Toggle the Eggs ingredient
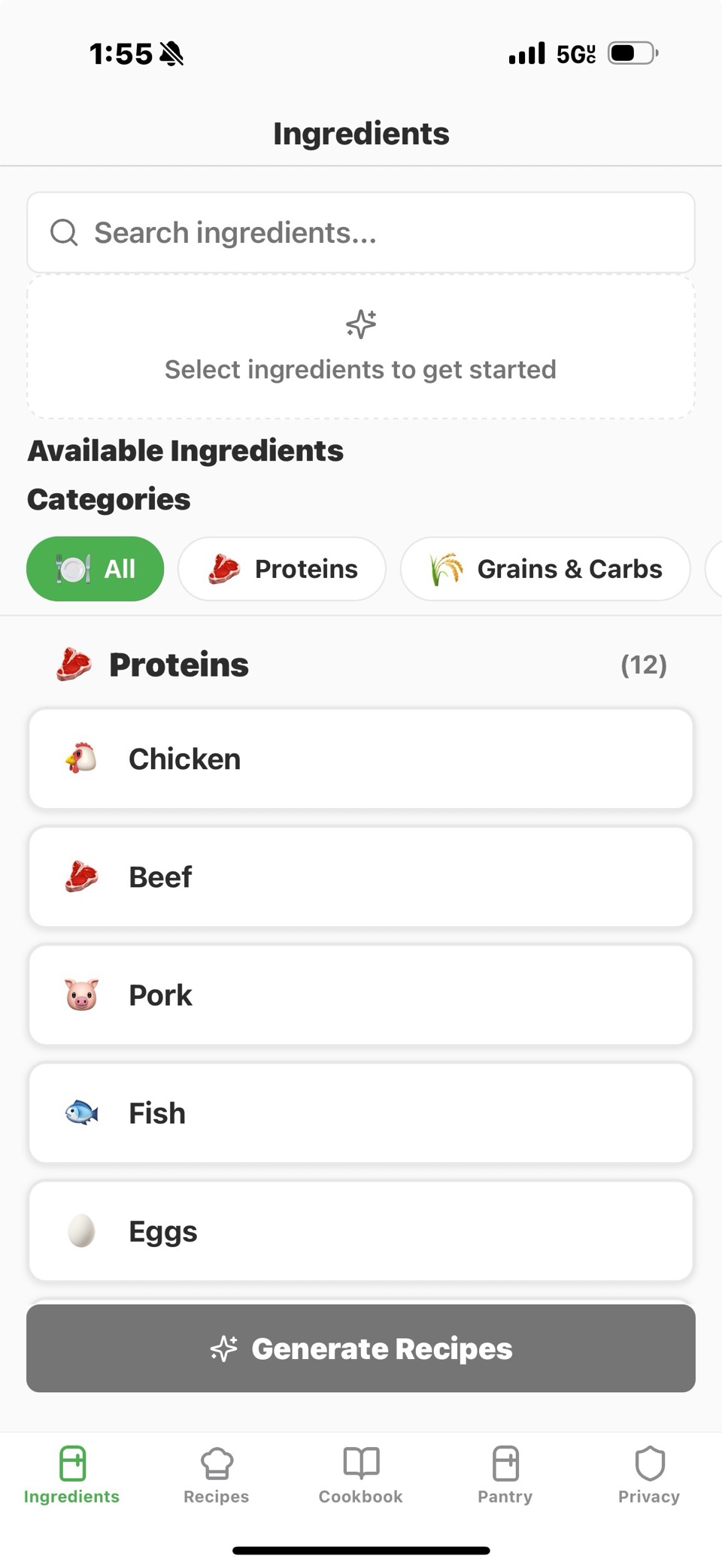Image resolution: width=722 pixels, height=1568 pixels. (361, 1230)
